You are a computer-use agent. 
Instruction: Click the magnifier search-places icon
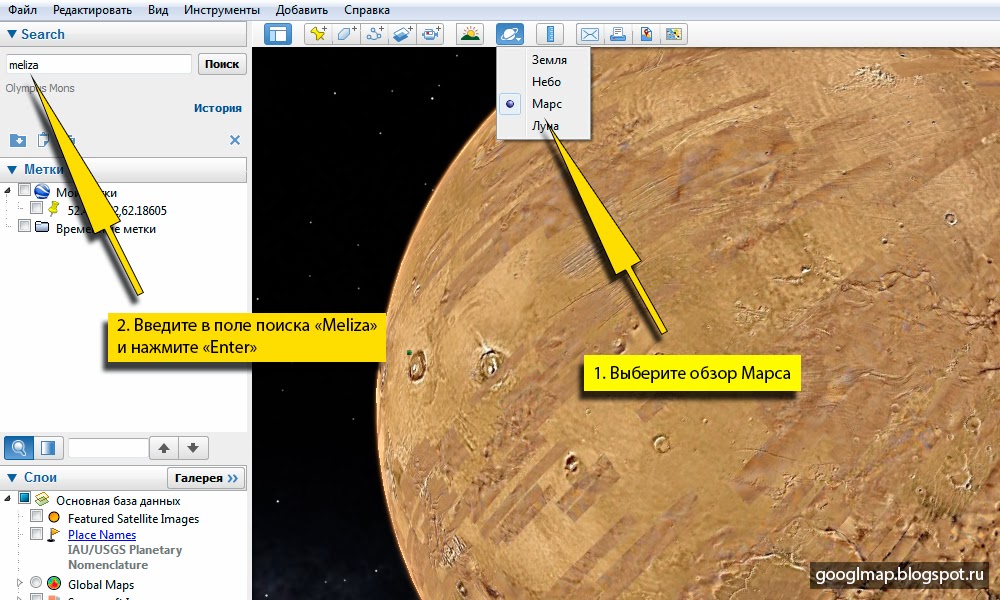(18, 448)
